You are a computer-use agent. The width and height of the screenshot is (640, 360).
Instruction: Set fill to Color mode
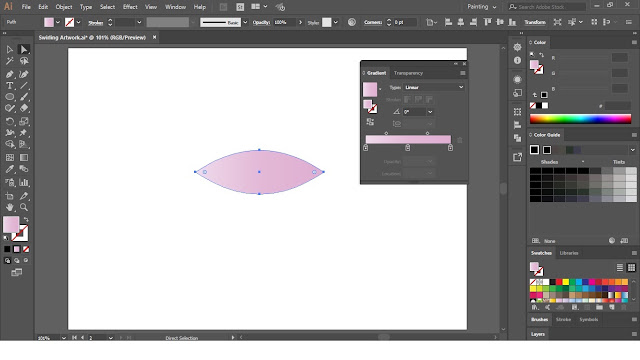tap(7, 249)
